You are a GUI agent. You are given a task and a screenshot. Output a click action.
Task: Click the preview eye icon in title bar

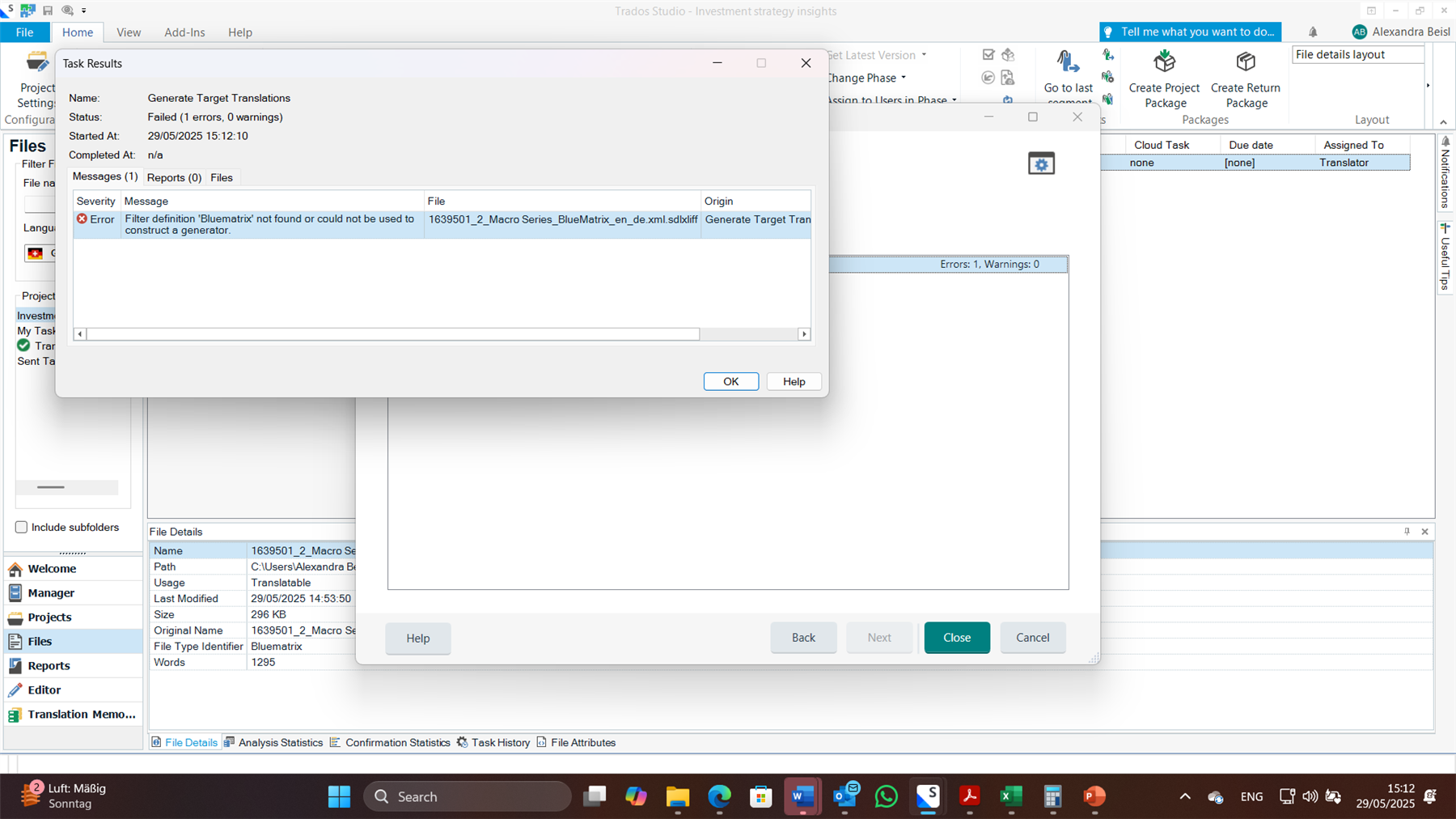coord(68,11)
